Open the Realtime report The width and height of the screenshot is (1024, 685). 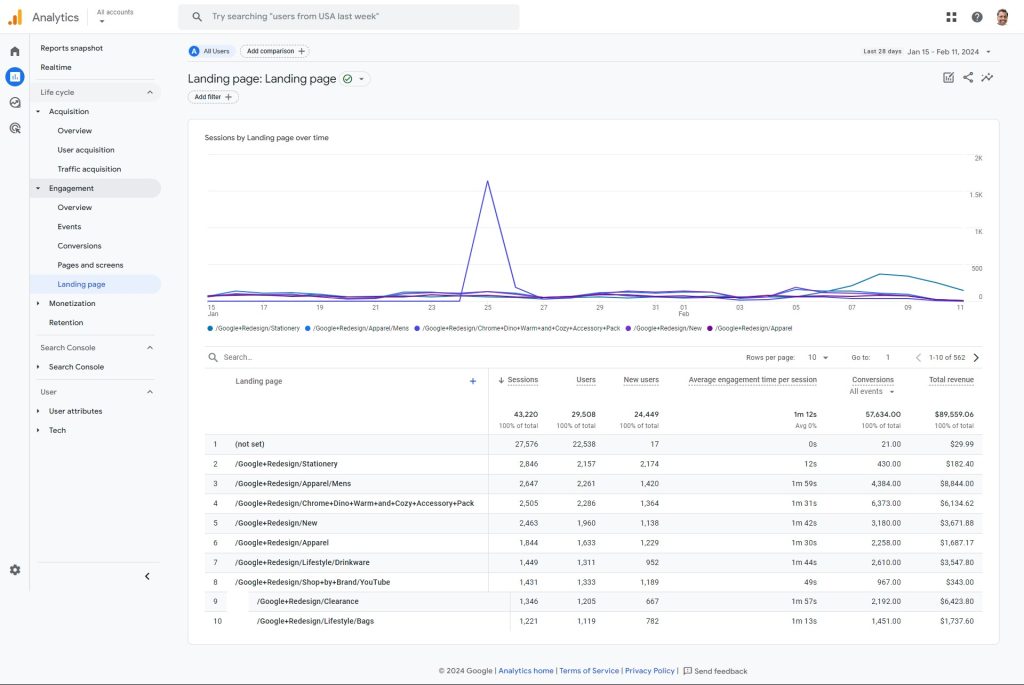(x=56, y=67)
